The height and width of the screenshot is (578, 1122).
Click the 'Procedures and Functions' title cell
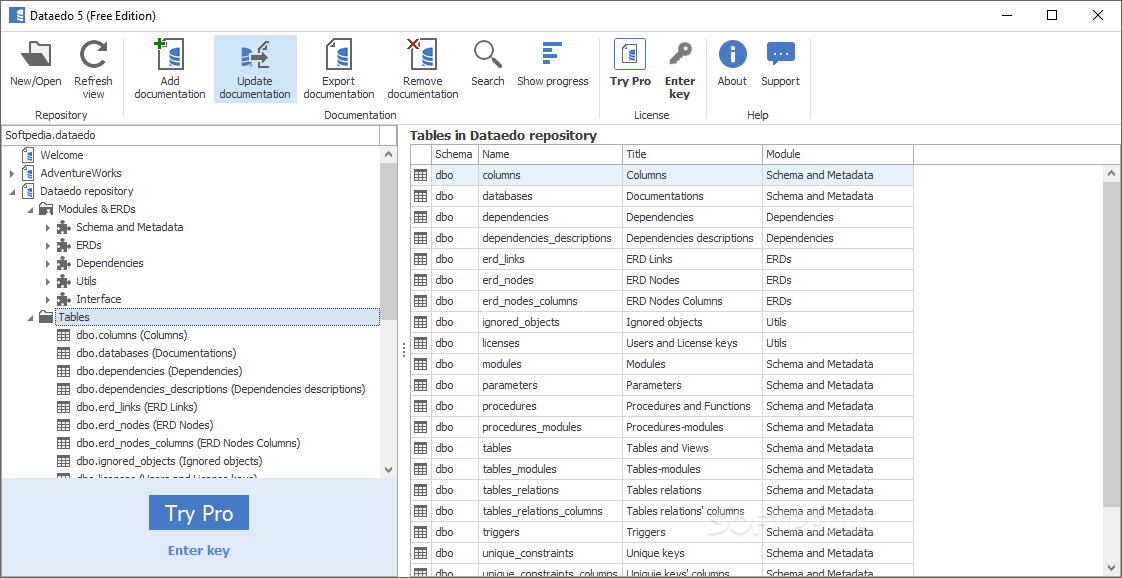click(x=692, y=406)
